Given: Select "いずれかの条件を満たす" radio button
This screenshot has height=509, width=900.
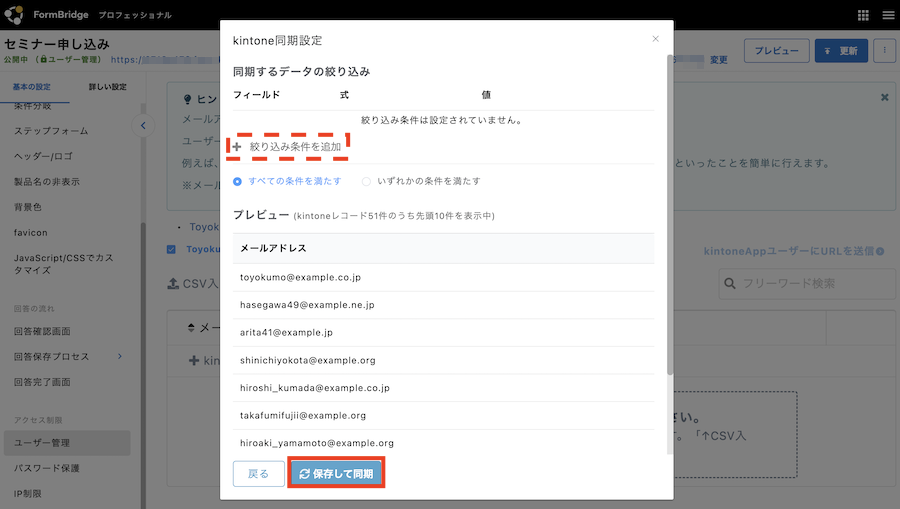Looking at the screenshot, I should pos(366,181).
